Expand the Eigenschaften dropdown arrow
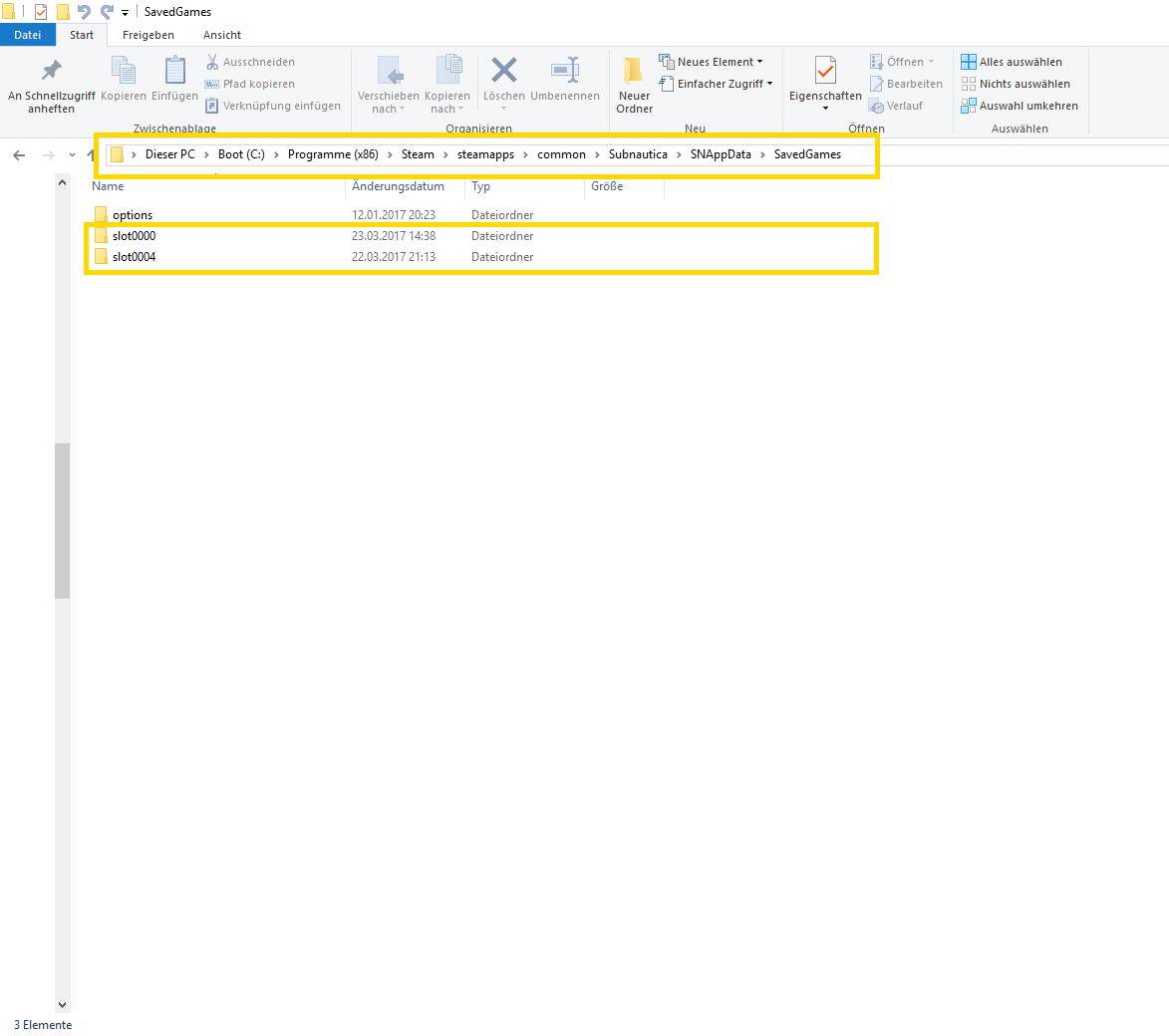Image resolution: width=1169 pixels, height=1036 pixels. click(825, 109)
